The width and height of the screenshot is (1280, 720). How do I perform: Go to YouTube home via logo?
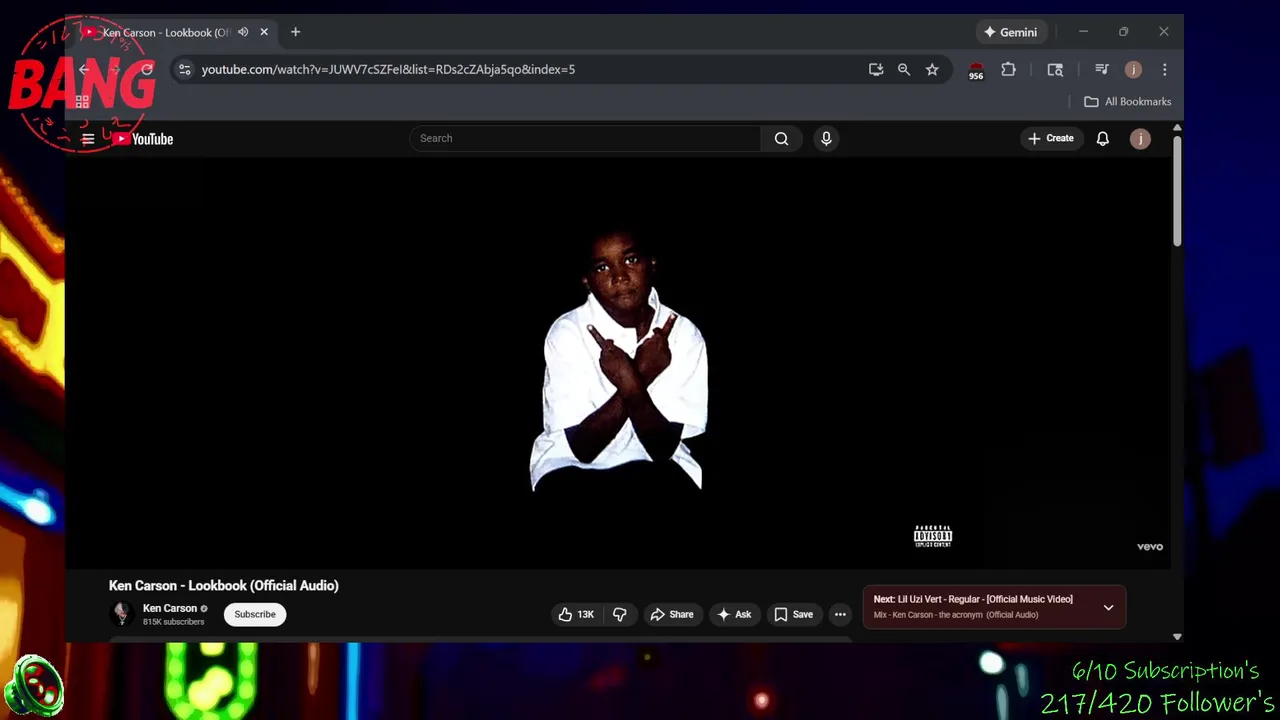(x=143, y=139)
